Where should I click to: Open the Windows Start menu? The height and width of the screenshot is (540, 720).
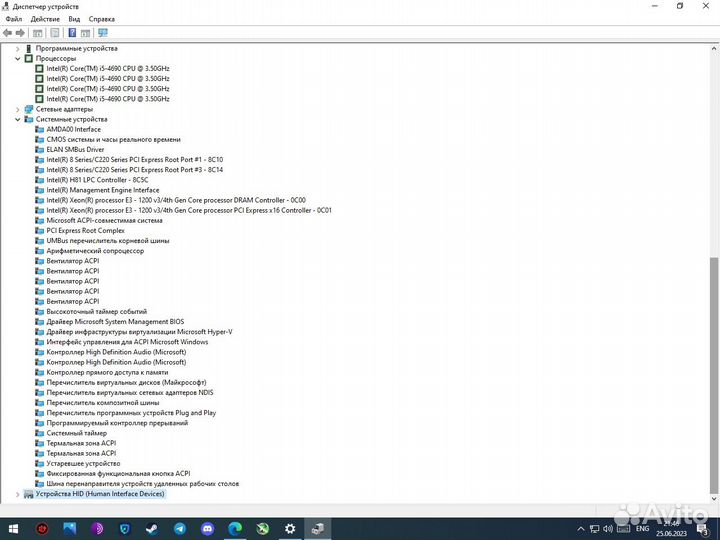pyautogui.click(x=13, y=529)
